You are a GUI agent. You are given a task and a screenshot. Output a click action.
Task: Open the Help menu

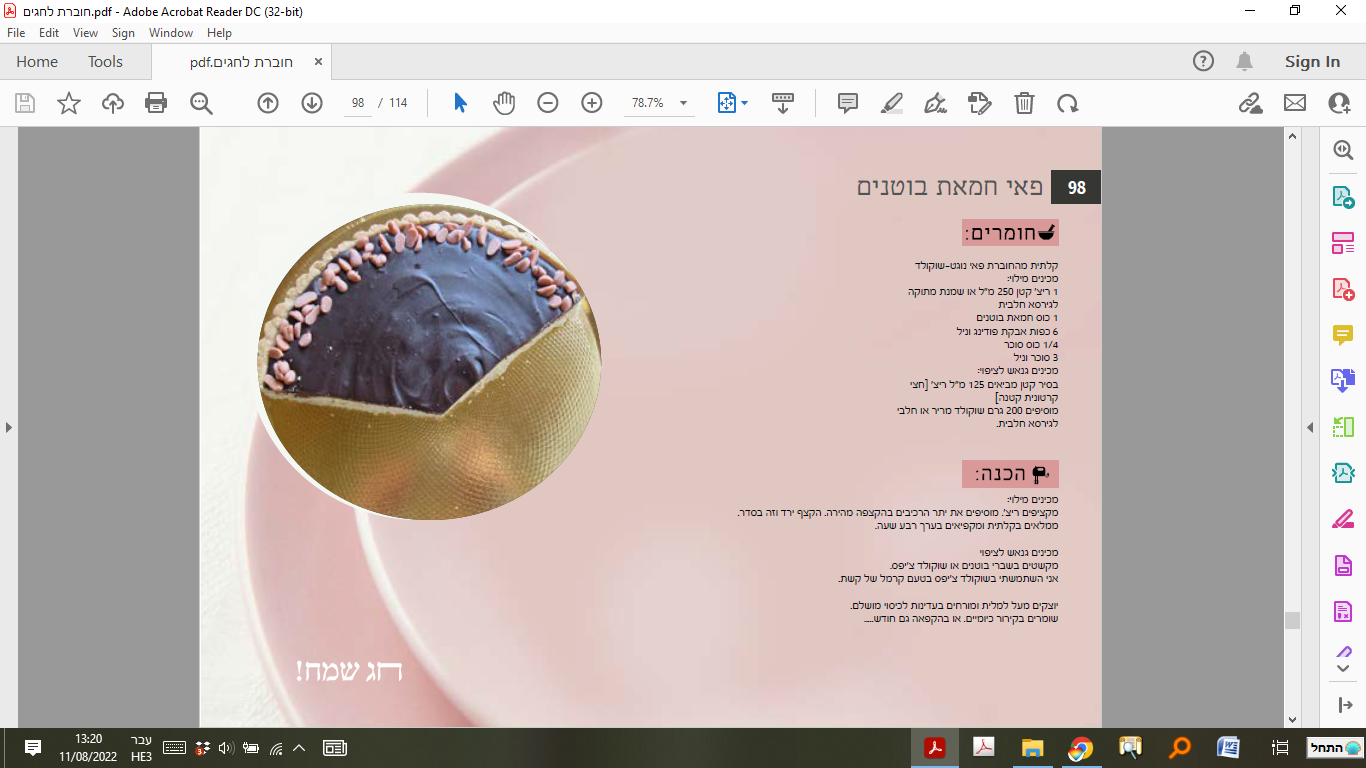point(219,33)
